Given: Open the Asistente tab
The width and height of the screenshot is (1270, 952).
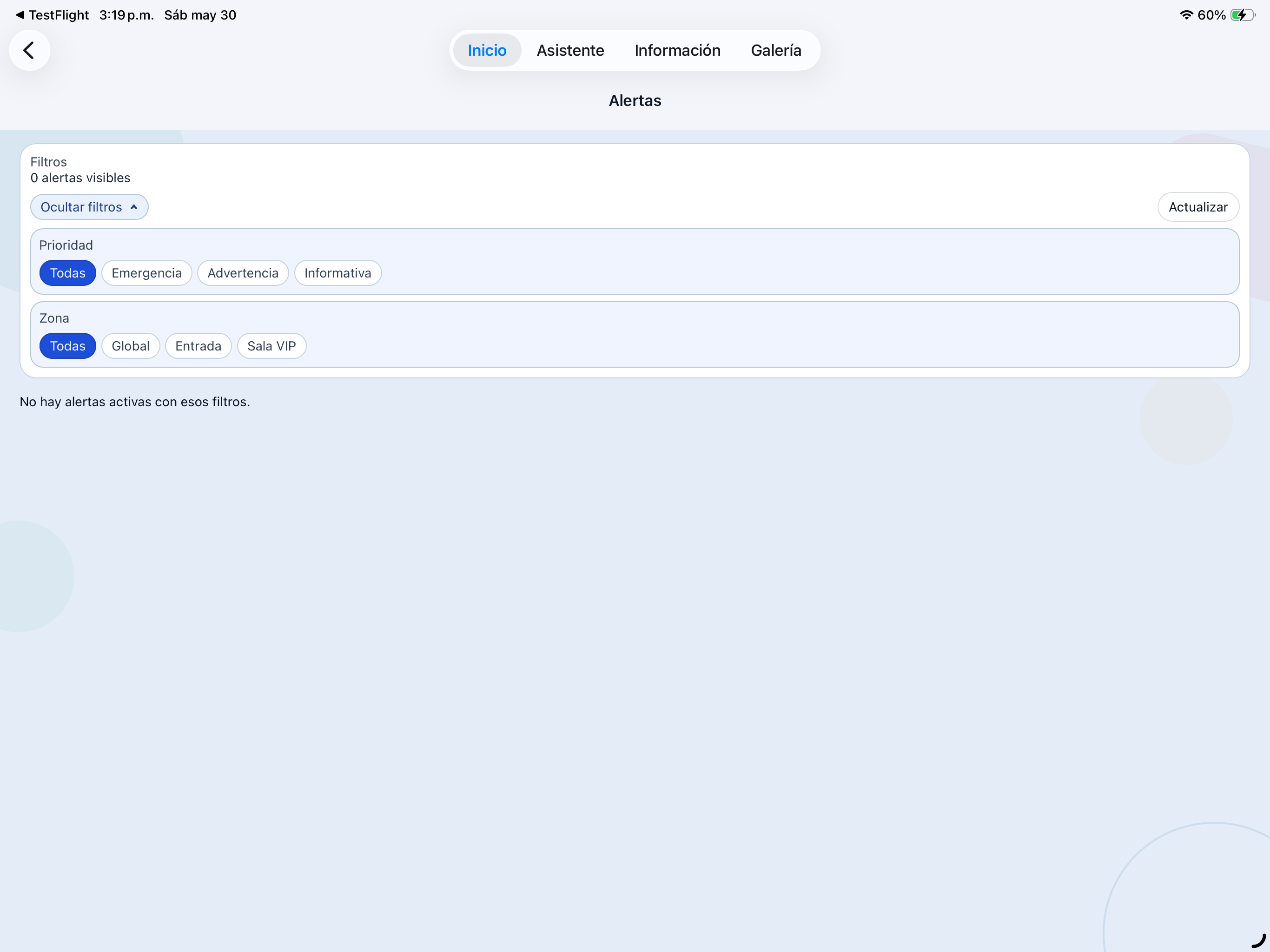Looking at the screenshot, I should (570, 51).
